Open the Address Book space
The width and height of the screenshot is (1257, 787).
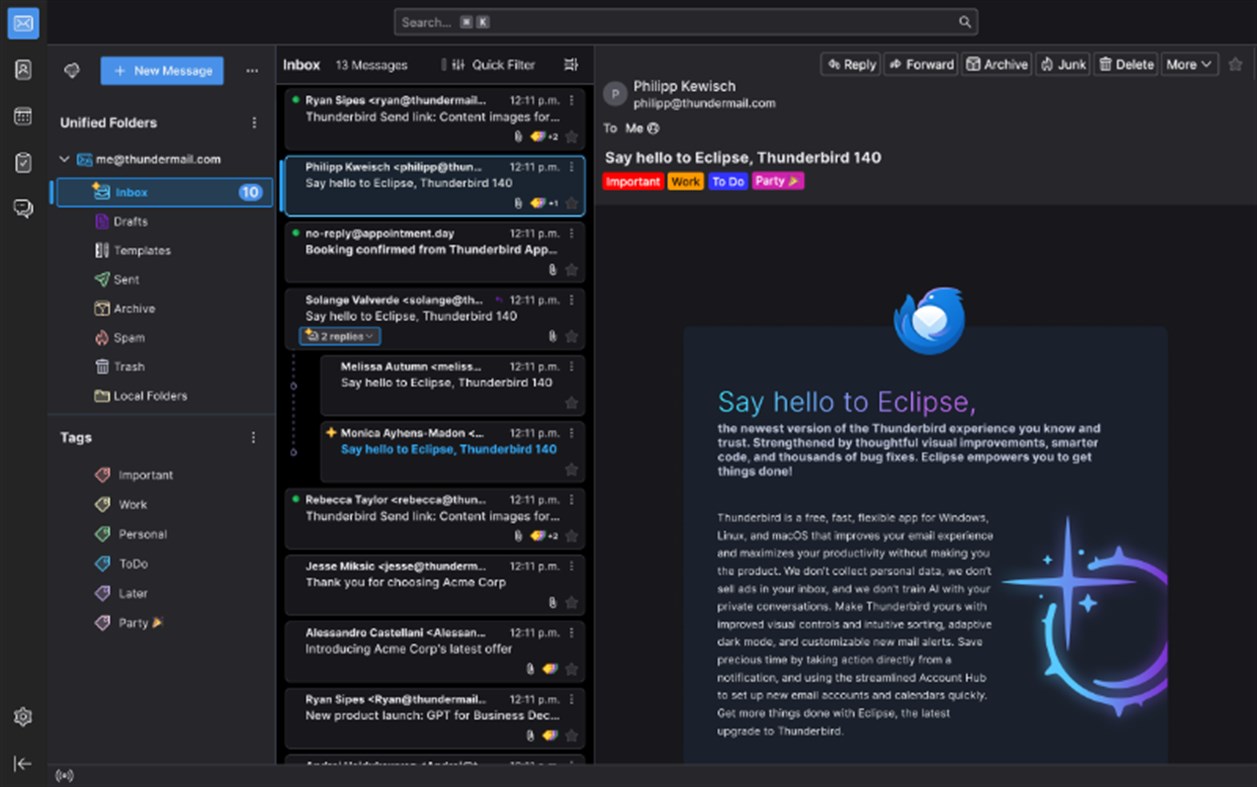point(22,69)
